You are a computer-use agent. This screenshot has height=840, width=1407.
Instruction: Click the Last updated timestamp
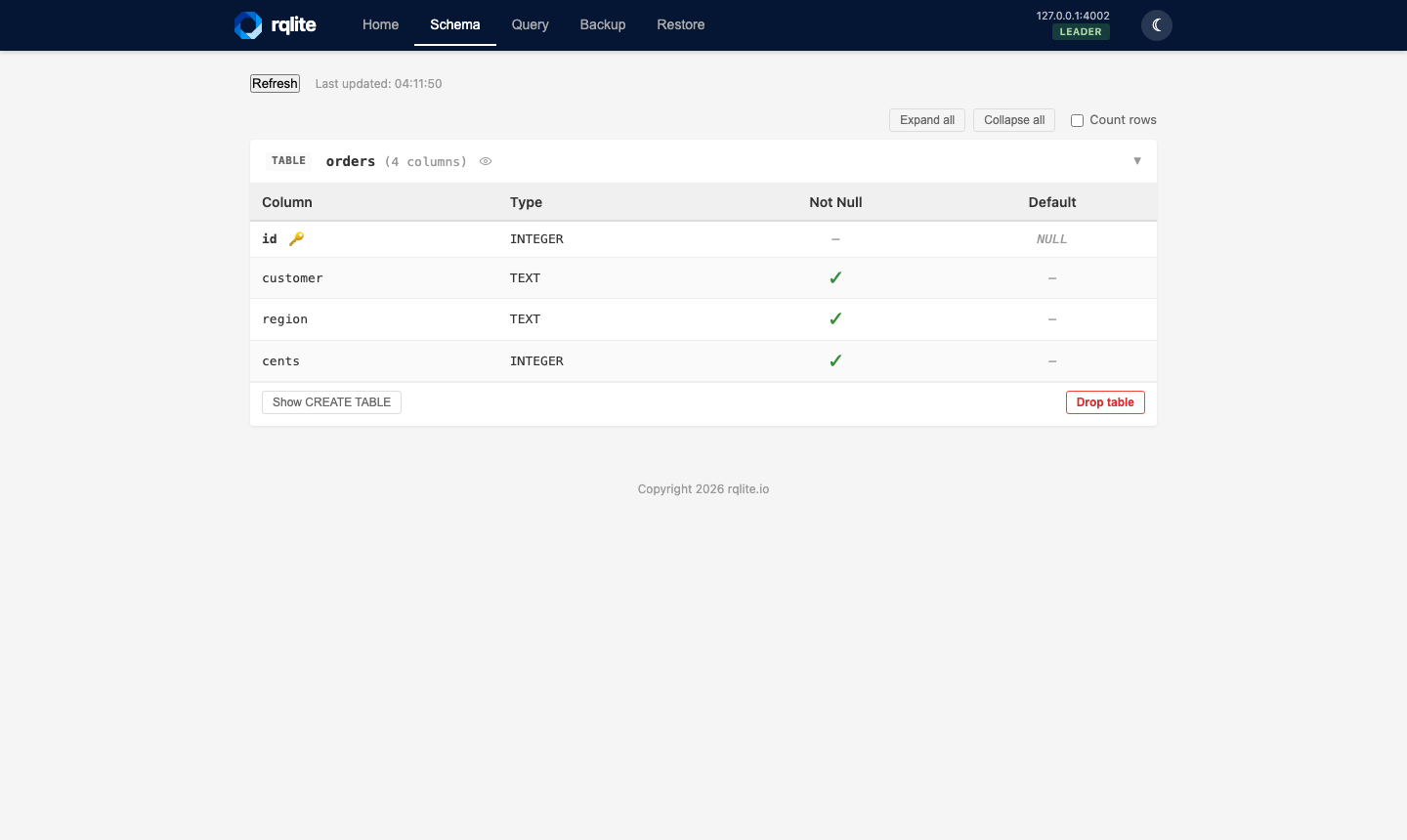tap(378, 84)
